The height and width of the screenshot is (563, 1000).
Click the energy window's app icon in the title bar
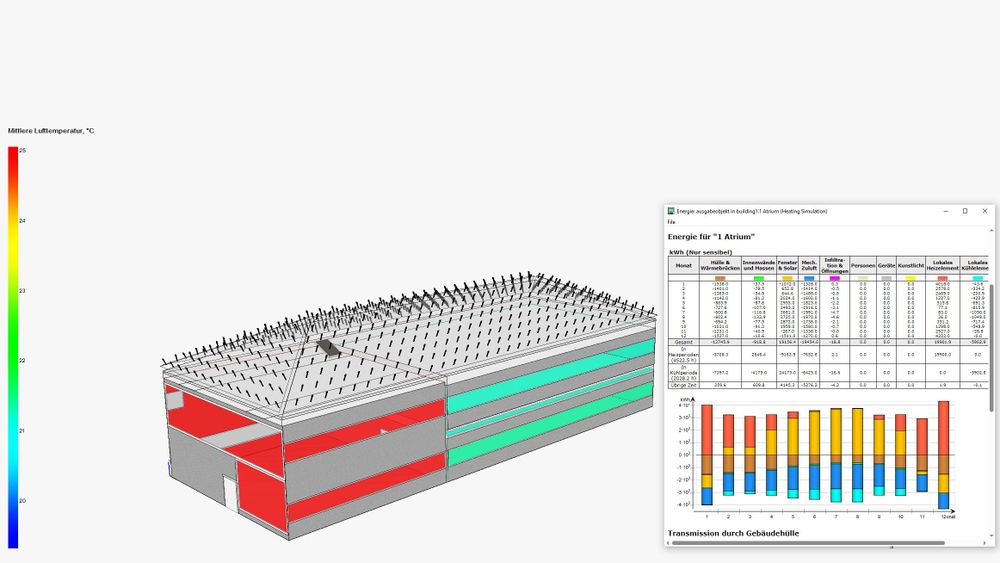coord(671,211)
